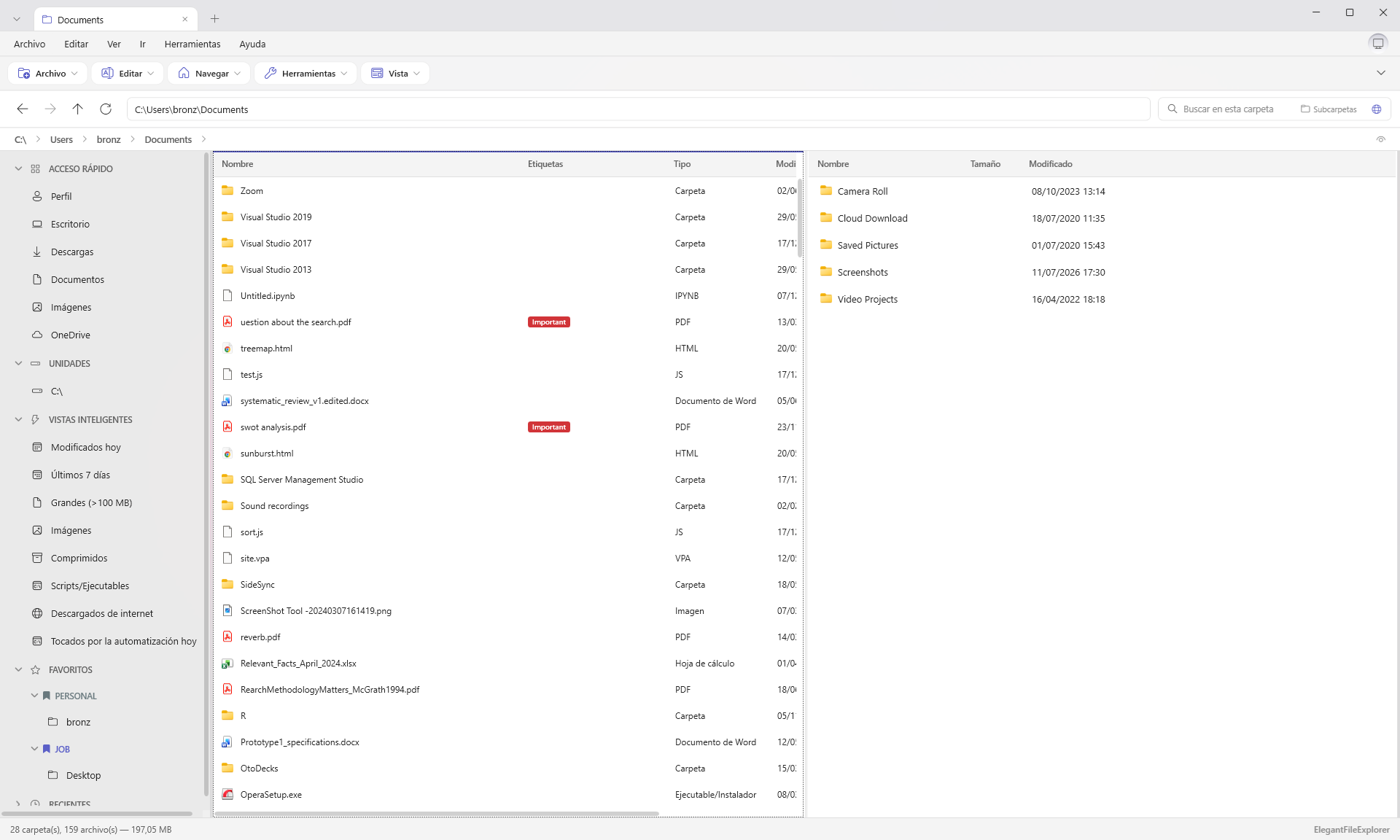The height and width of the screenshot is (840, 1400).
Task: Open the Editar toolbar dropdown
Action: click(128, 73)
